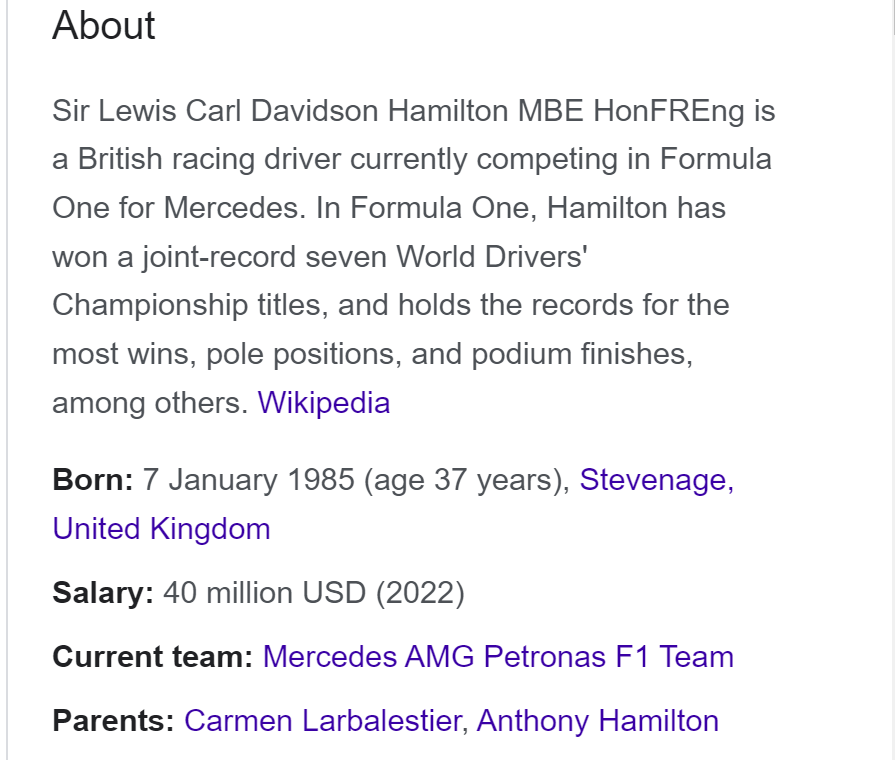Screen dimensions: 895x760
Task: Click the Stevenage birthplace link
Action: pyautogui.click(x=656, y=480)
